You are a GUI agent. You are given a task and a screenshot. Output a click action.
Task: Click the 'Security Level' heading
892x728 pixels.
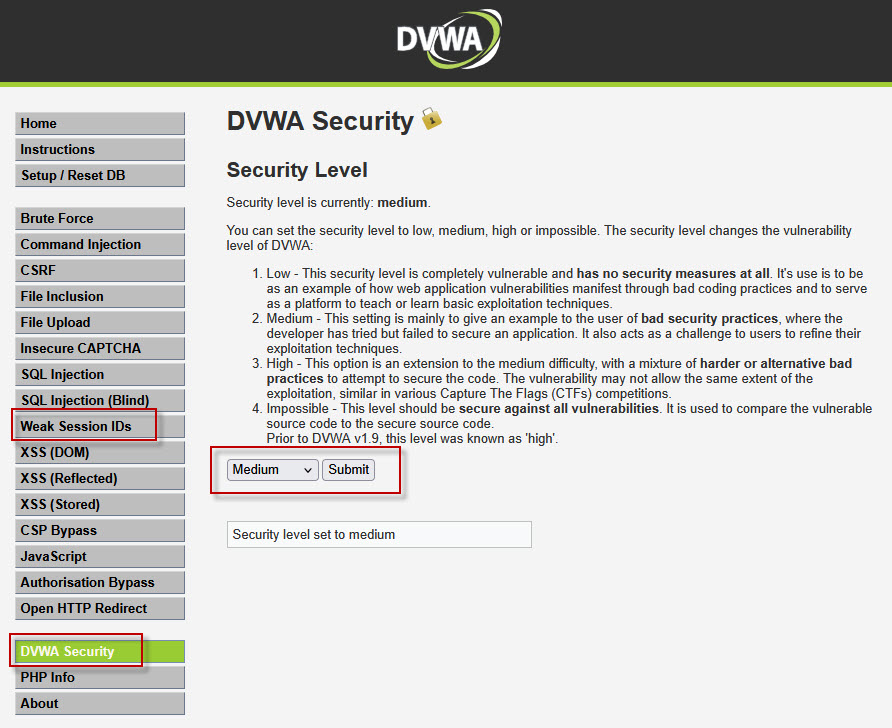tap(297, 170)
